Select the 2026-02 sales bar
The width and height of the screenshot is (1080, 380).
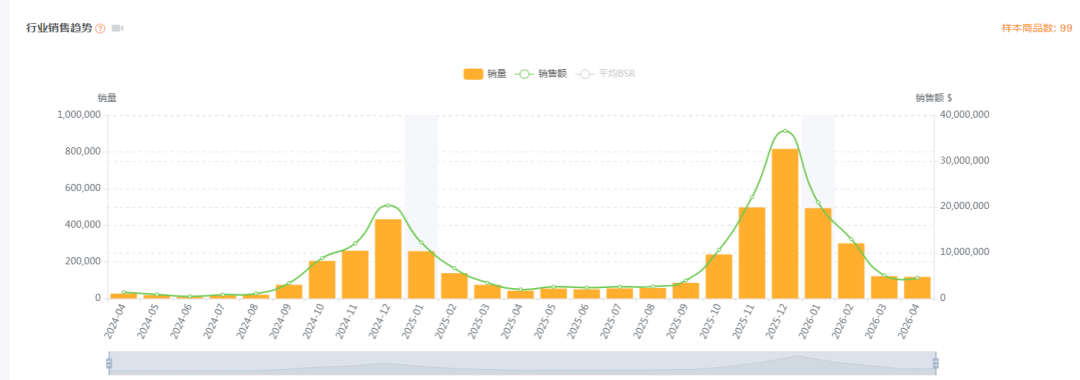[851, 271]
